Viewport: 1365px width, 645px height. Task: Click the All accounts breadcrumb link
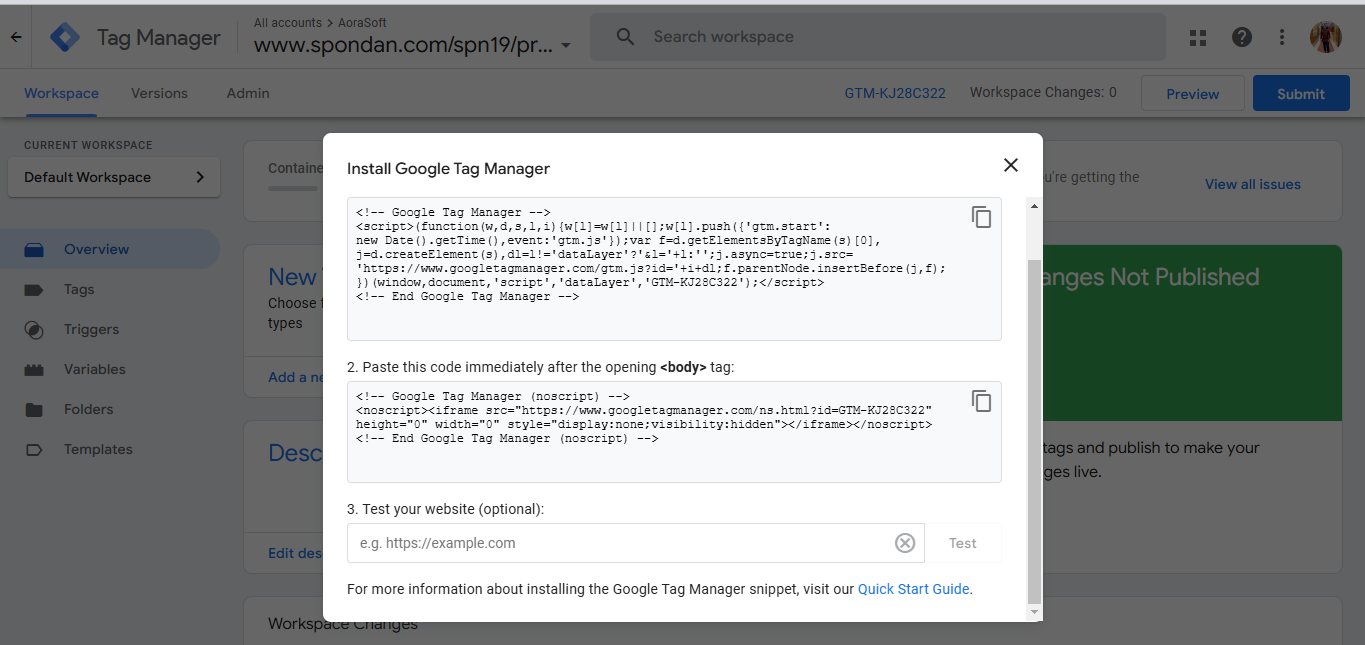288,22
